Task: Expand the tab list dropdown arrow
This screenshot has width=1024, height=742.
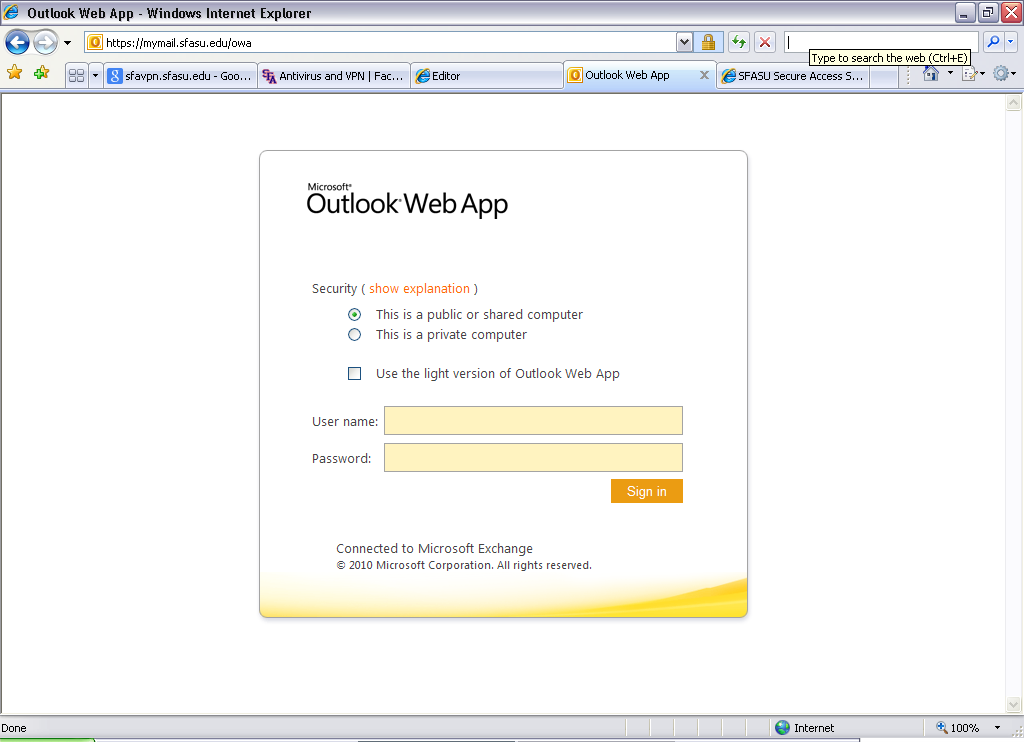Action: tap(95, 76)
